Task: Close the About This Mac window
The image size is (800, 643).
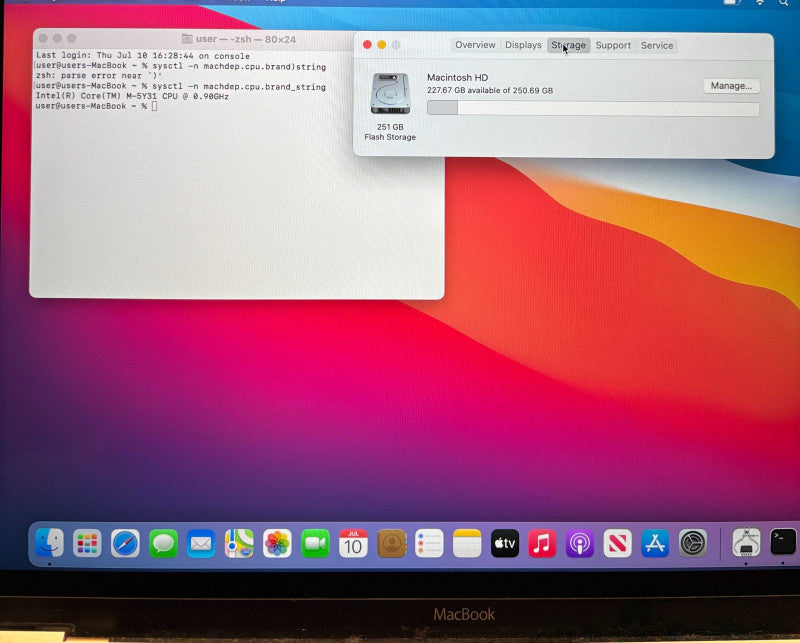Action: coord(367,45)
